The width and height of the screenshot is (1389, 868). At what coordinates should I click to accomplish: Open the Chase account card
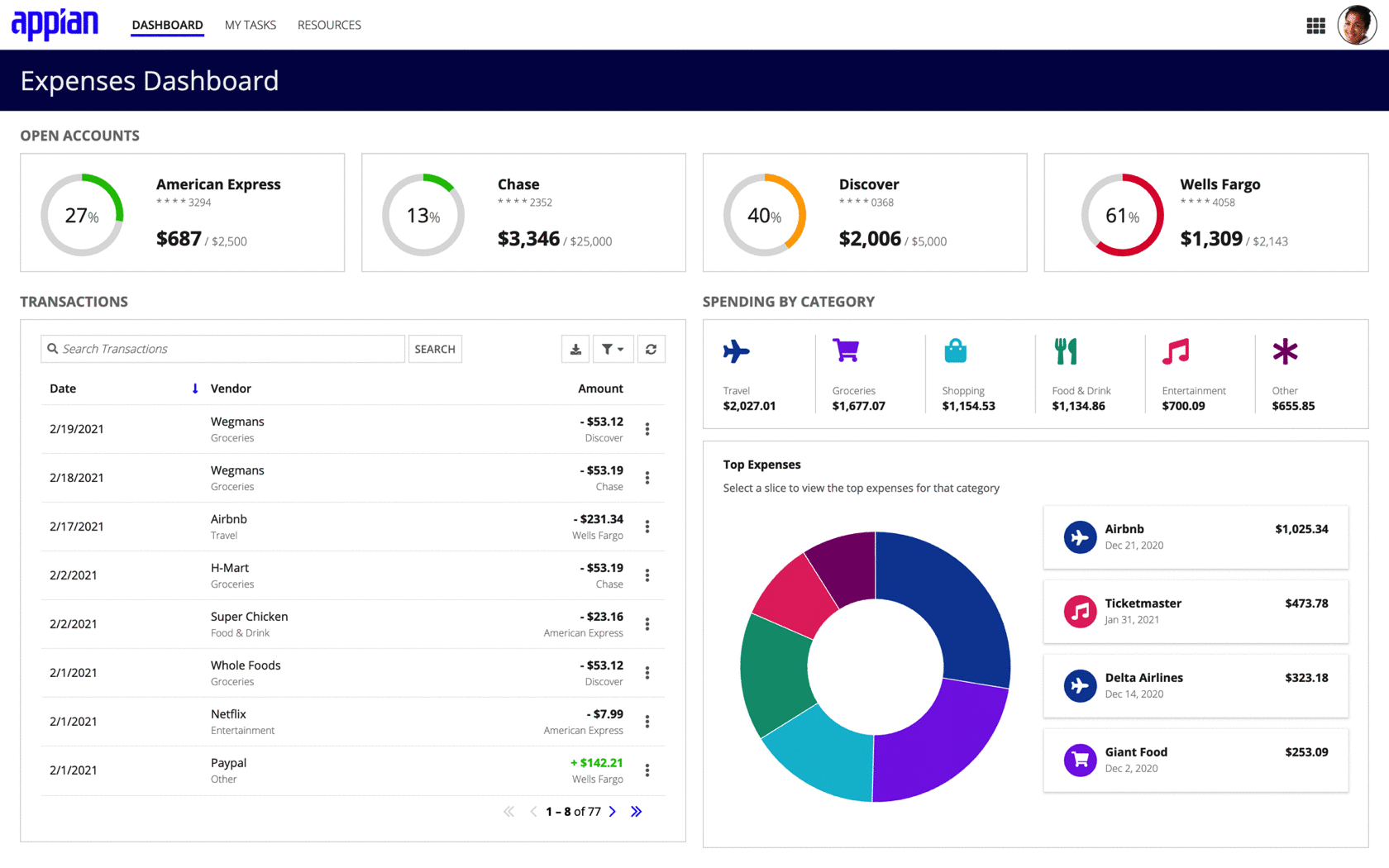[523, 212]
